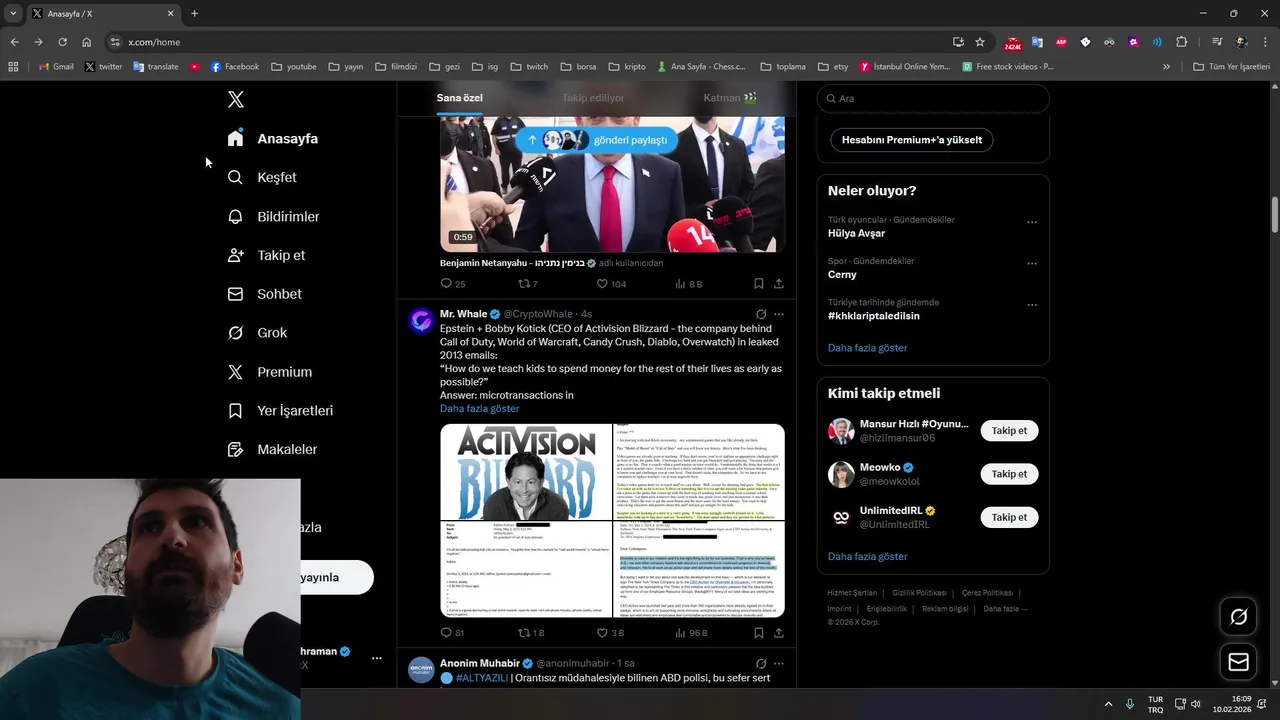Share the Mr. Whale post
Viewport: 1280px width, 720px height.
[779, 633]
